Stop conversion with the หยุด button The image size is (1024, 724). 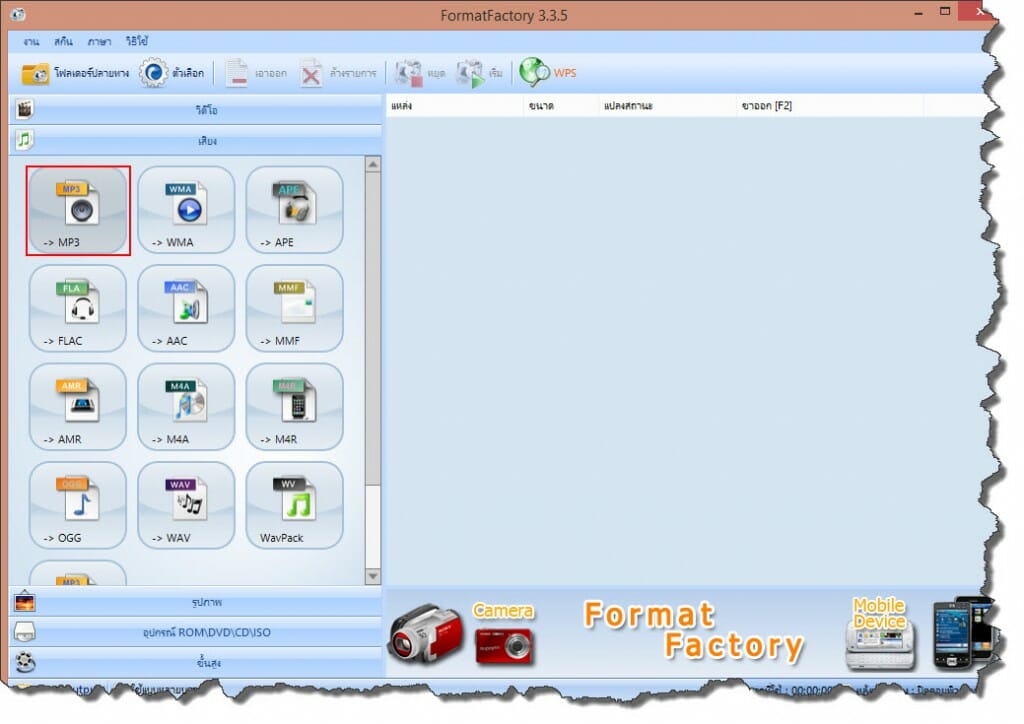point(420,73)
